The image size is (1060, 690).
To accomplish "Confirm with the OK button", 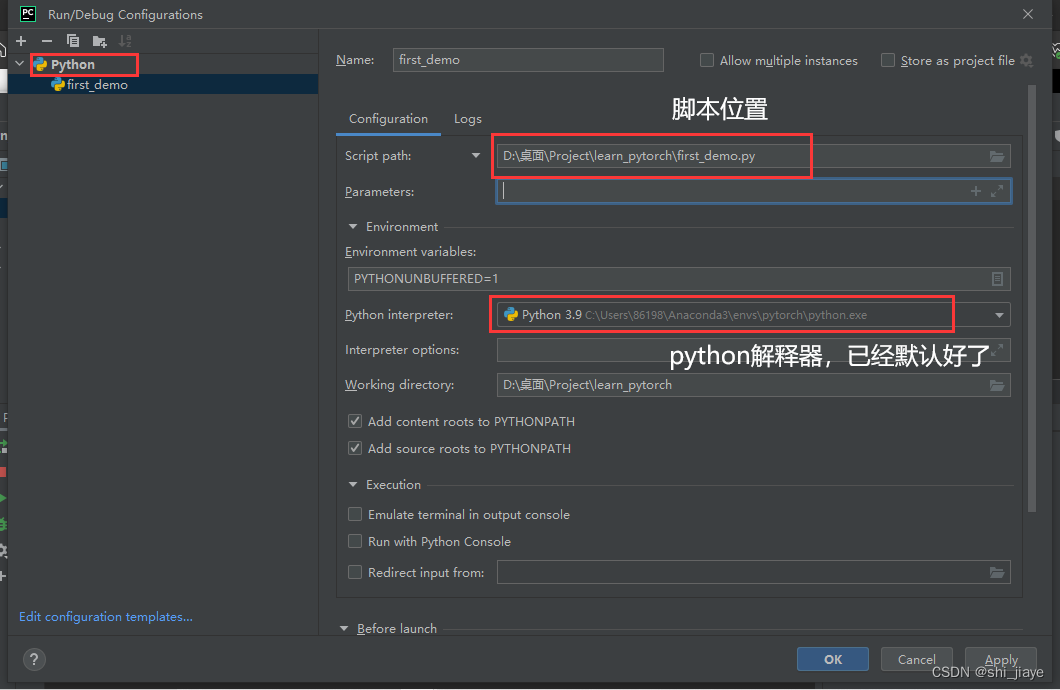I will pyautogui.click(x=833, y=659).
